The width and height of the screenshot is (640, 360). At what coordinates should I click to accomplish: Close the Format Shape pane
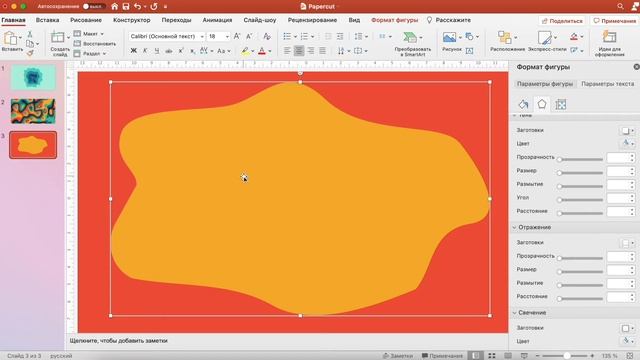(x=636, y=67)
